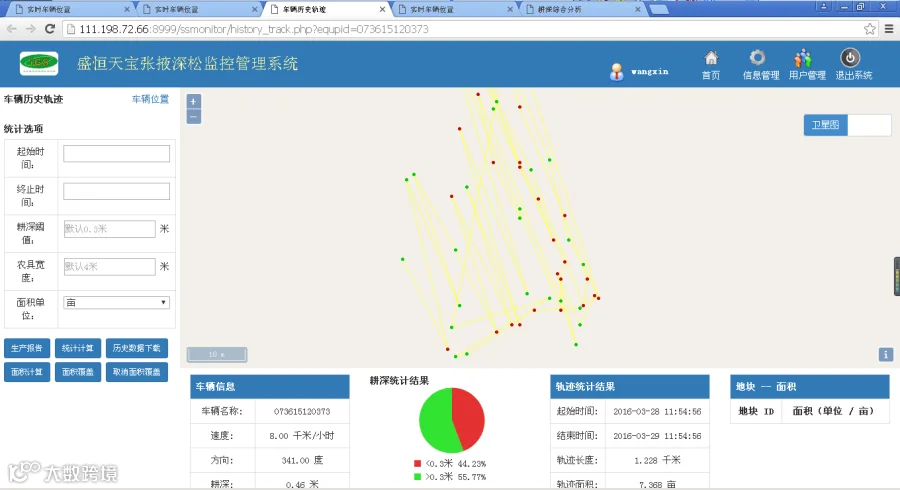Open the 面积单位 dropdown
This screenshot has width=900, height=490.
(117, 302)
